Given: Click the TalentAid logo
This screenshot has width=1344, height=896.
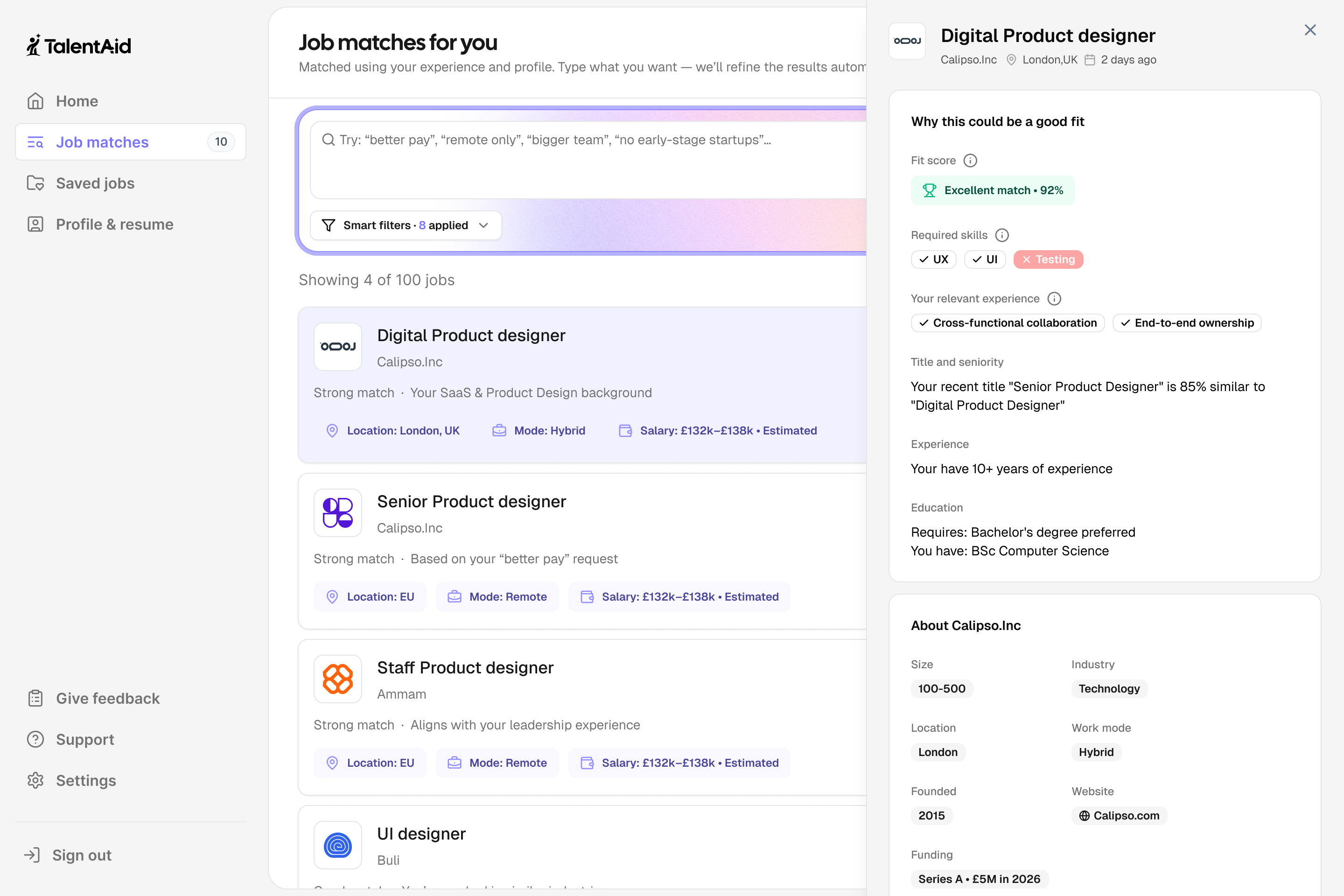Looking at the screenshot, I should point(79,46).
